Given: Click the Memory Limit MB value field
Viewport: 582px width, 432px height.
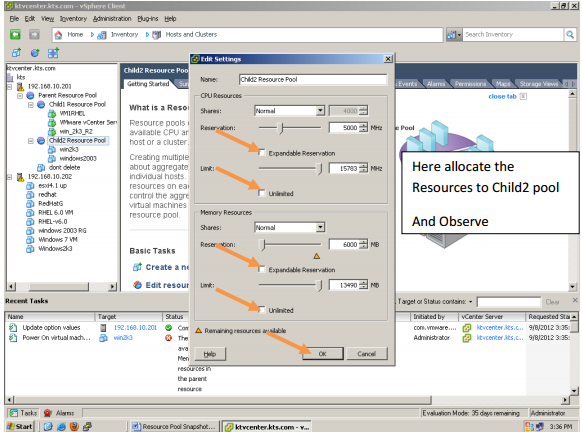Looking at the screenshot, I should coord(344,285).
